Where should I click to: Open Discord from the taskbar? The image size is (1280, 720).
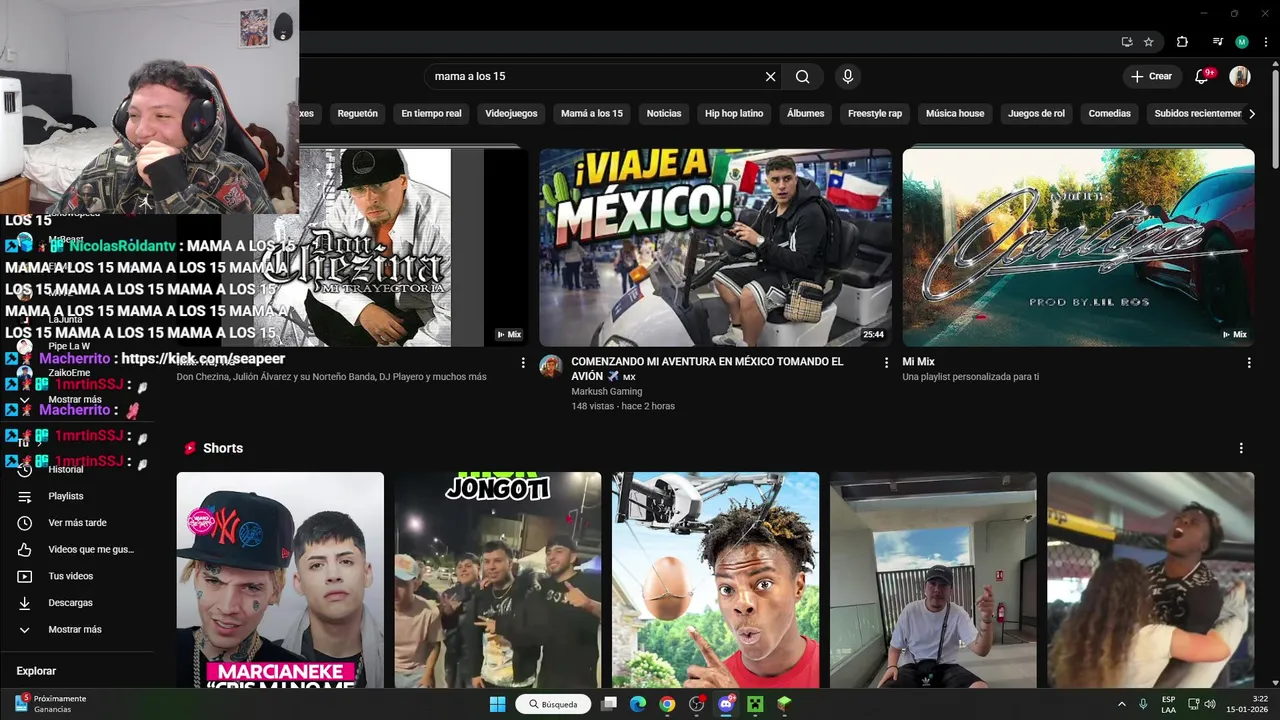click(x=726, y=704)
